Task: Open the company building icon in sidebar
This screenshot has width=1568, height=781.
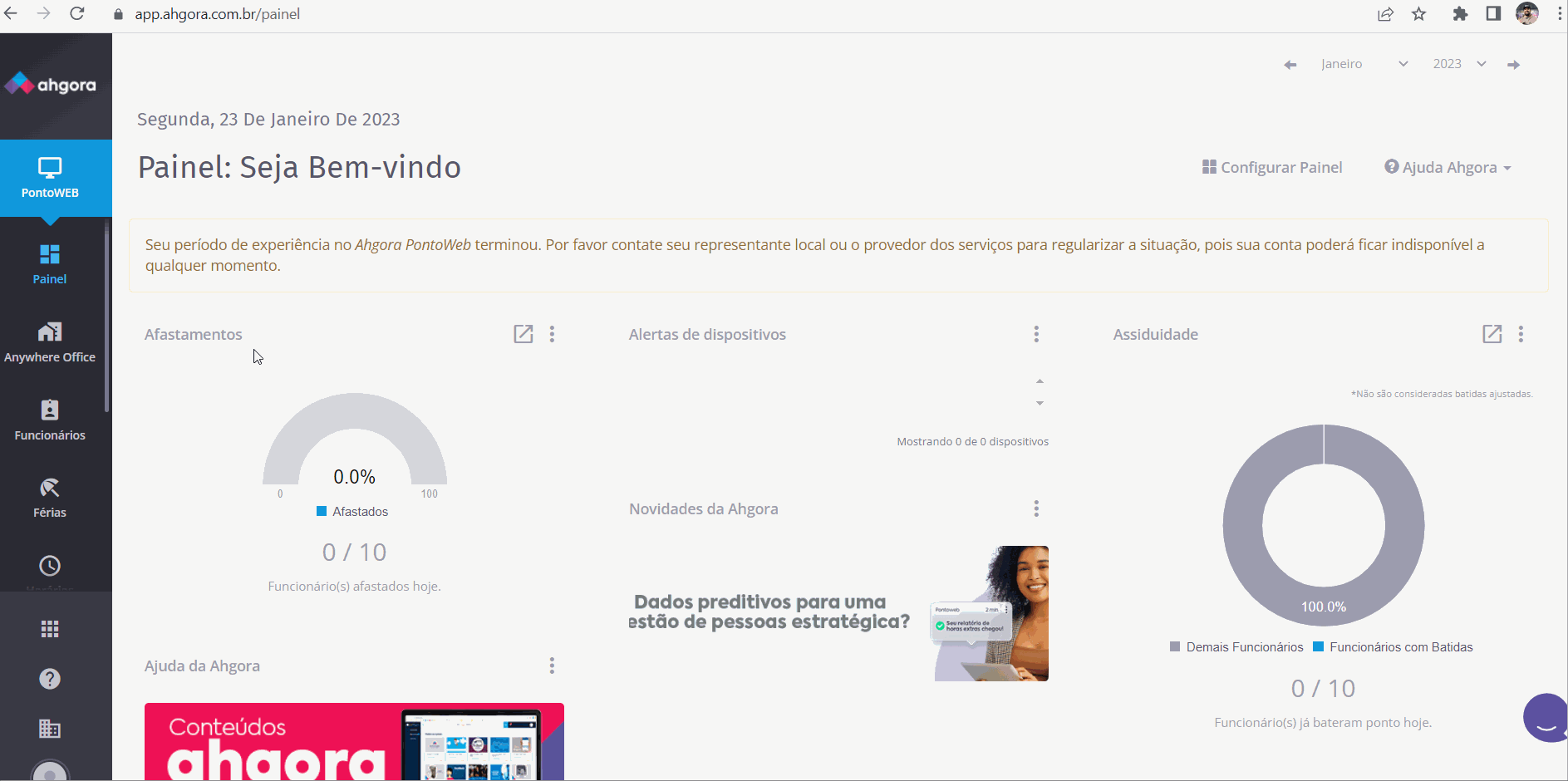Action: pos(49,729)
